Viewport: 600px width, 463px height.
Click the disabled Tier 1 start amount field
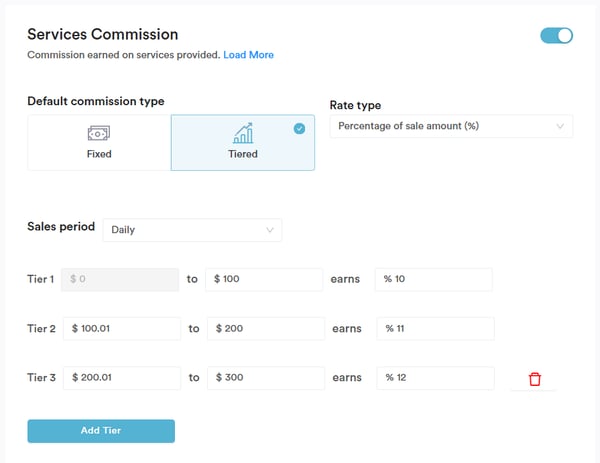[120, 279]
